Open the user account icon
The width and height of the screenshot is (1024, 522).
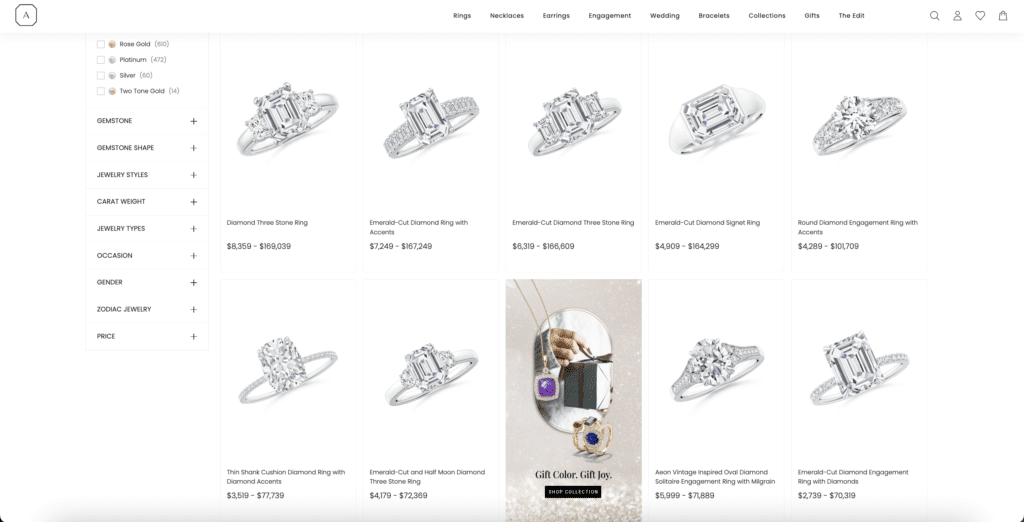point(957,16)
